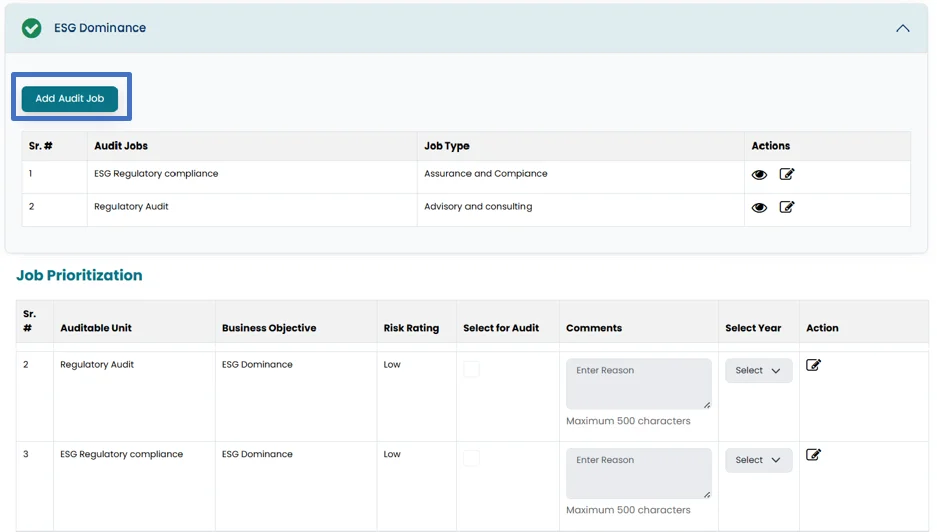Viewport: 937px width, 532px height.
Task: Click comments box for Regulatory Audit row
Action: (638, 384)
